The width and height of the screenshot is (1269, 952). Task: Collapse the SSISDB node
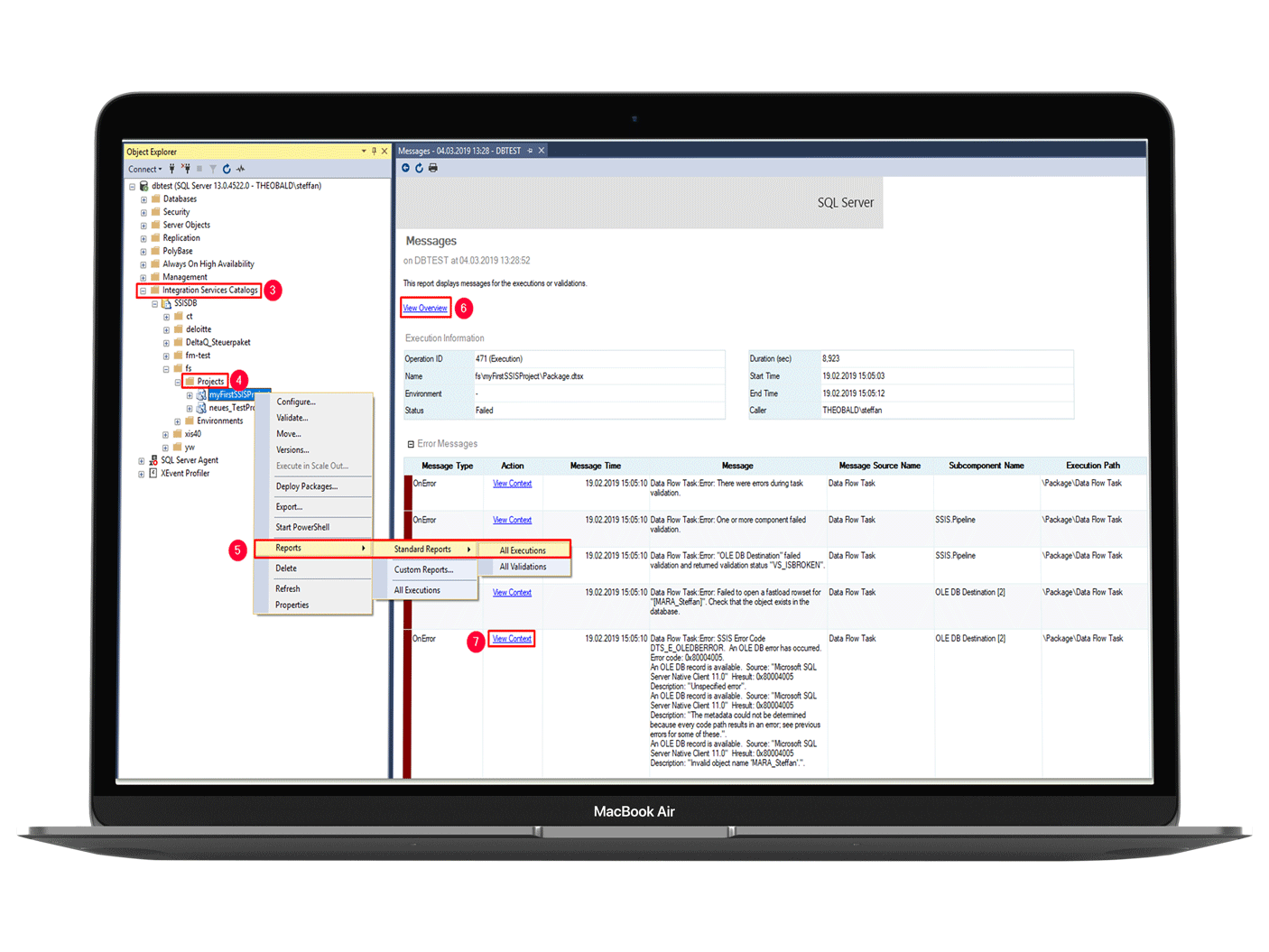pos(155,304)
